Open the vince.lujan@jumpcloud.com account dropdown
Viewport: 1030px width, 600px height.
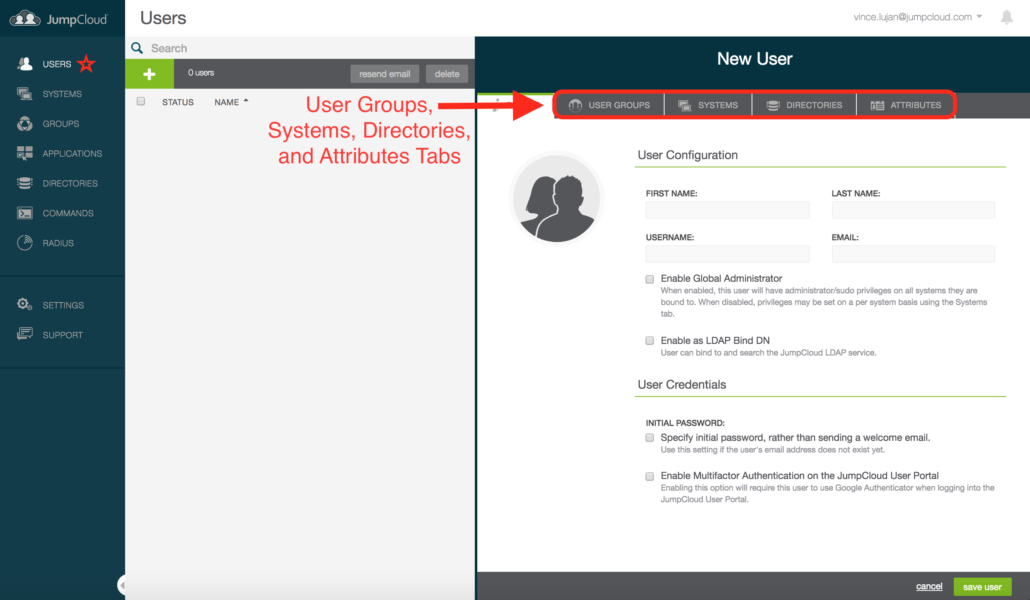click(x=917, y=17)
